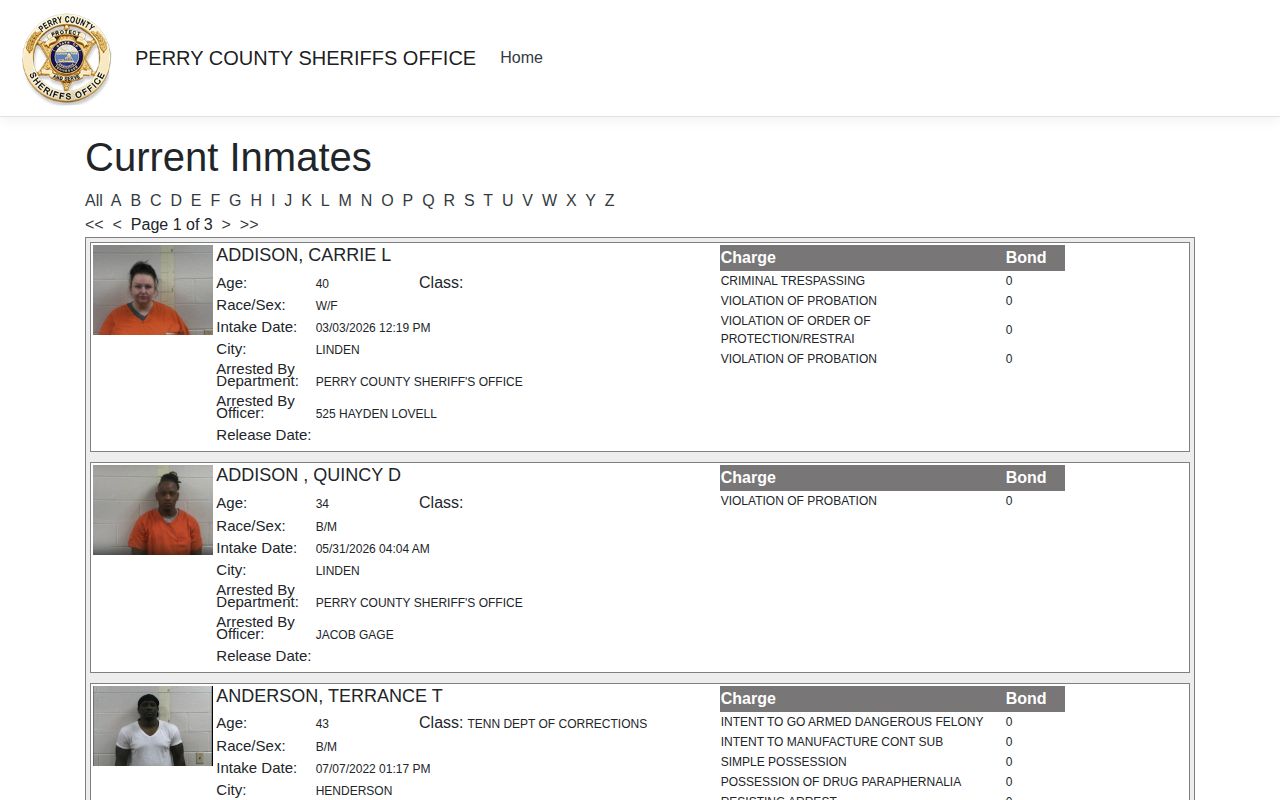Open the Home link in the header
Viewport: 1280px width, 800px height.
click(x=521, y=58)
